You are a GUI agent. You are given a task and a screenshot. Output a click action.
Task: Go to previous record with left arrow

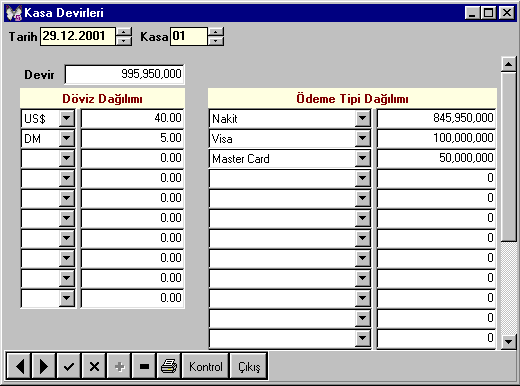coord(19,367)
